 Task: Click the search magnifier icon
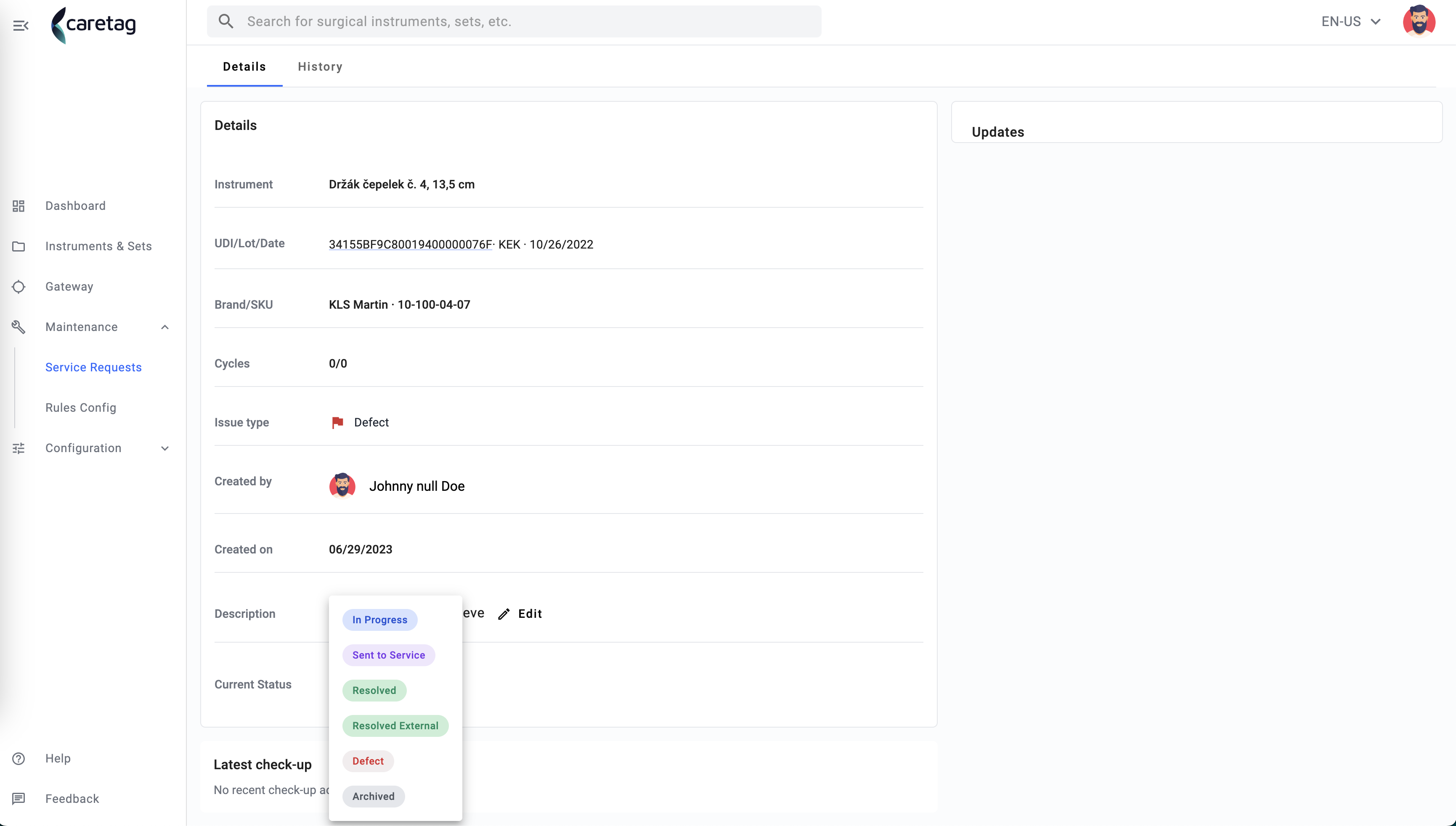pos(226,21)
